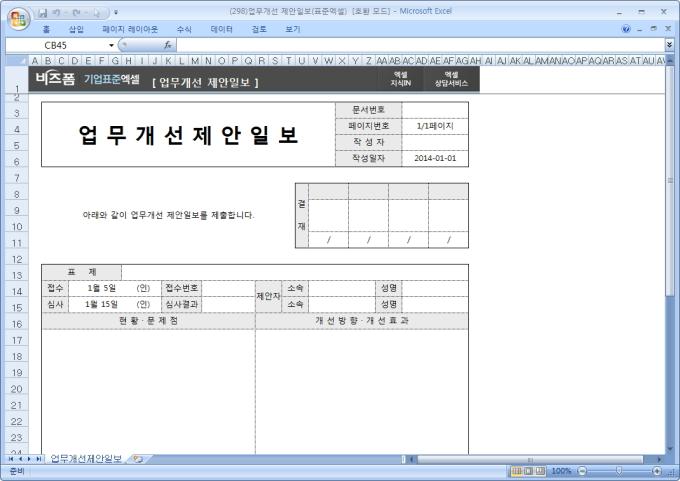Click the Excel Help question mark icon
The height and width of the screenshot is (481, 680).
click(x=626, y=29)
